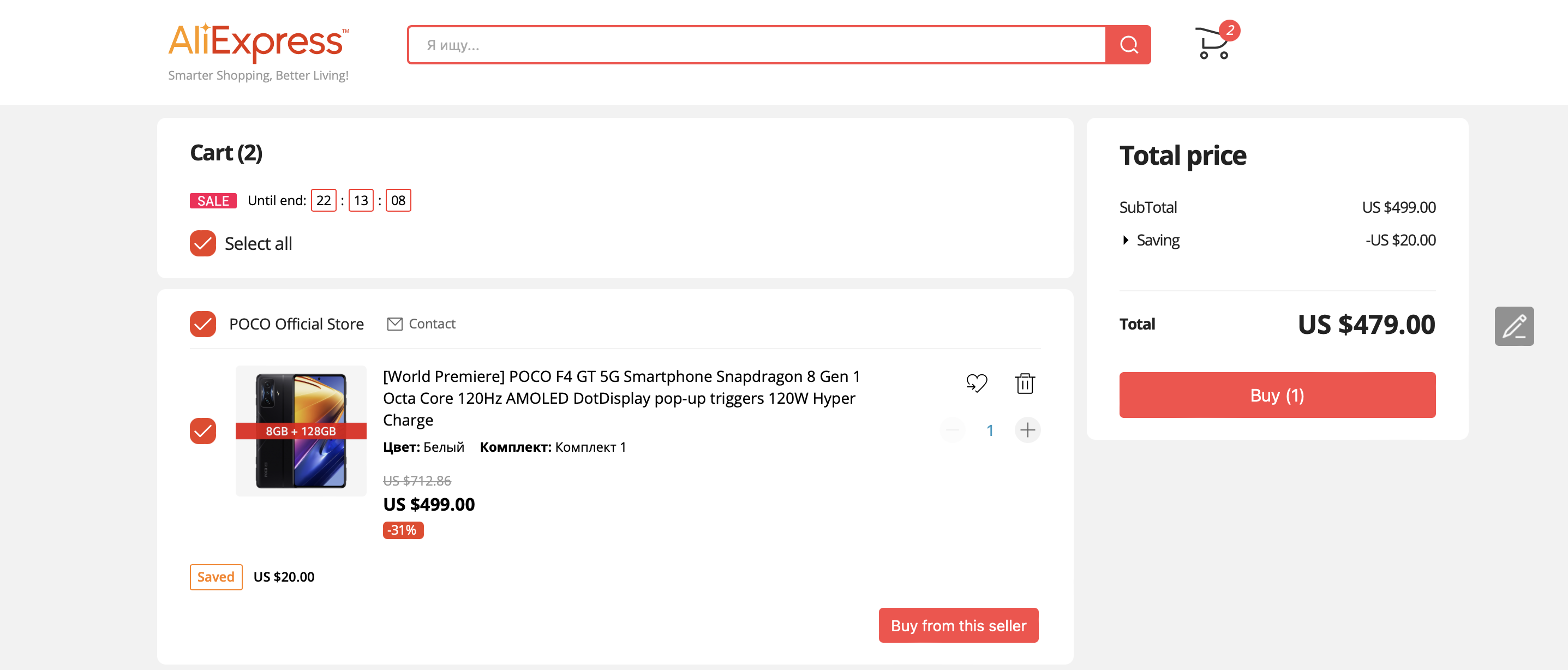Click the -31% discount badge
Viewport: 1568px width, 670px height.
click(403, 530)
